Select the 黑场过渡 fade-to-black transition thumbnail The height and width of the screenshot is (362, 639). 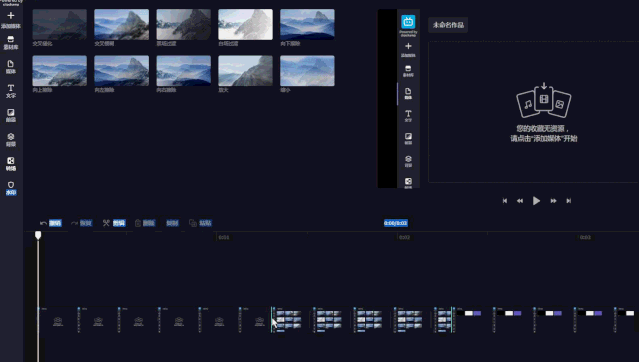point(183,24)
